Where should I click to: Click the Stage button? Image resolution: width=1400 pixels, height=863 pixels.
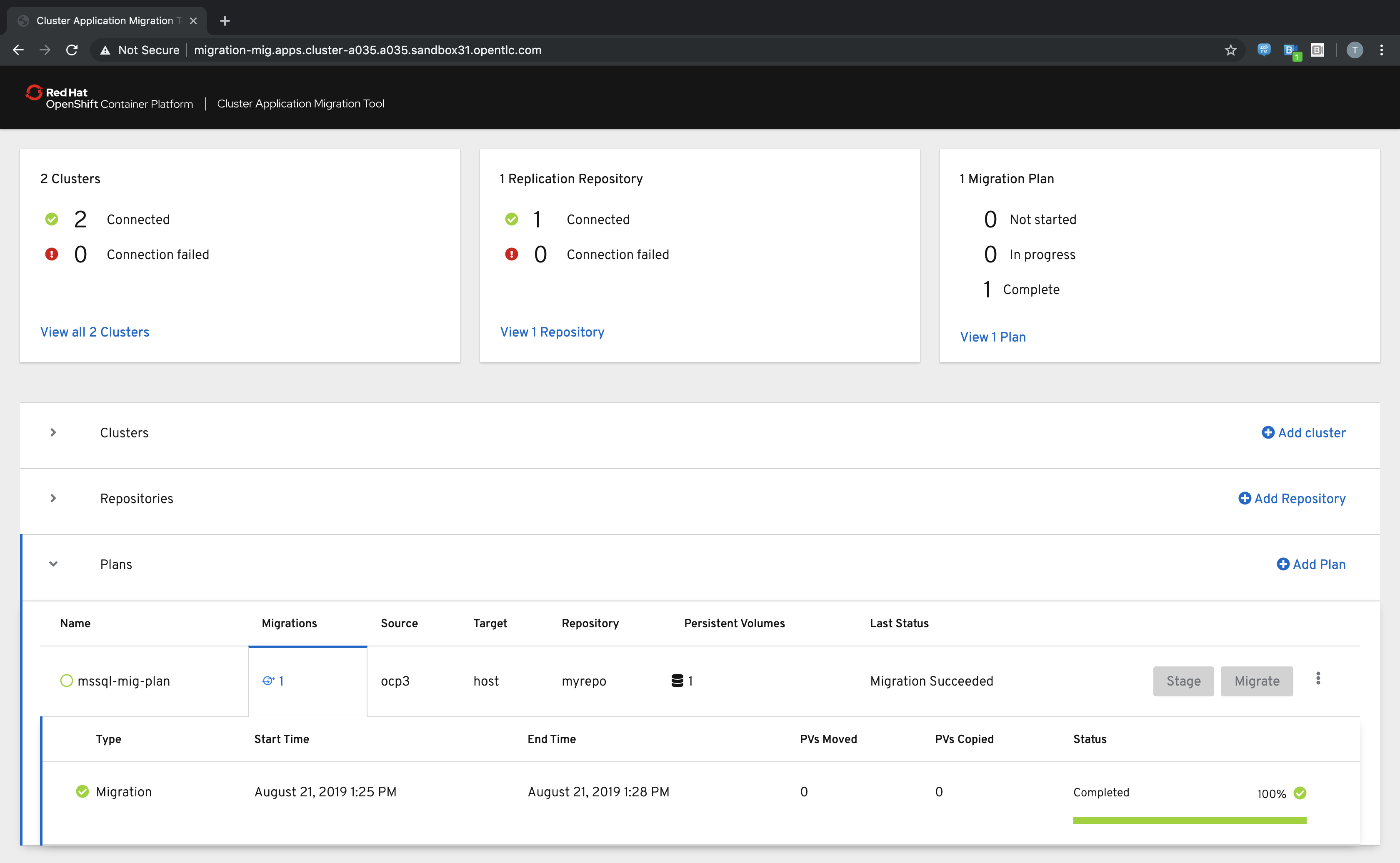[1183, 681]
